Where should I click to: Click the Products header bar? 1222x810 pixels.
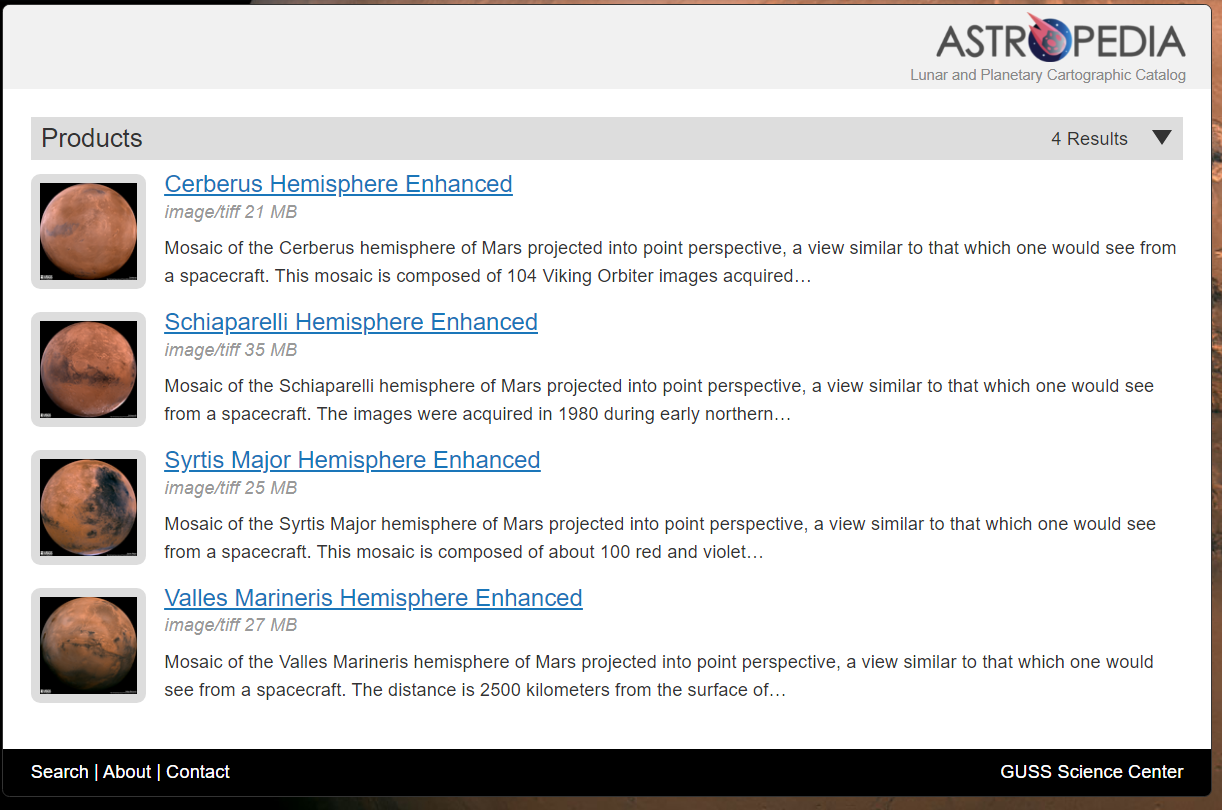(92, 138)
